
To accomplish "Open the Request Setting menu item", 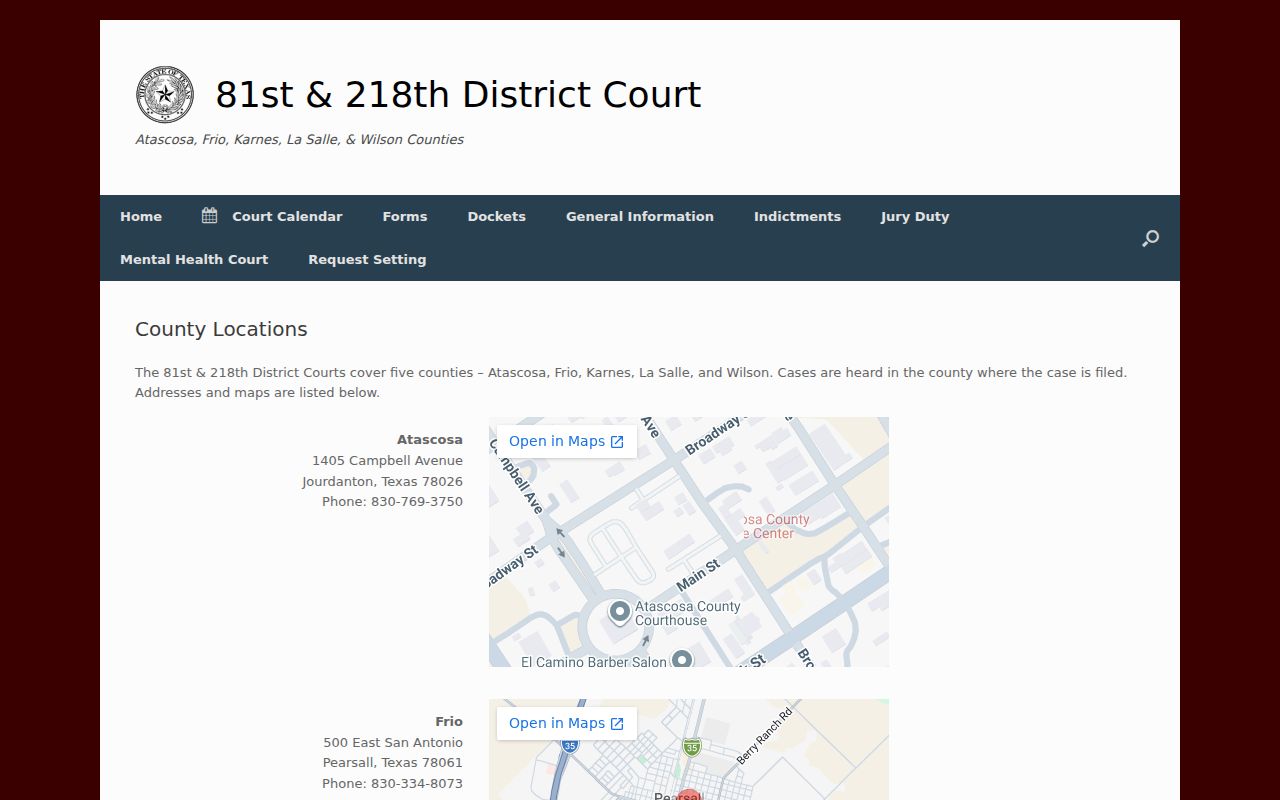I will click(367, 259).
